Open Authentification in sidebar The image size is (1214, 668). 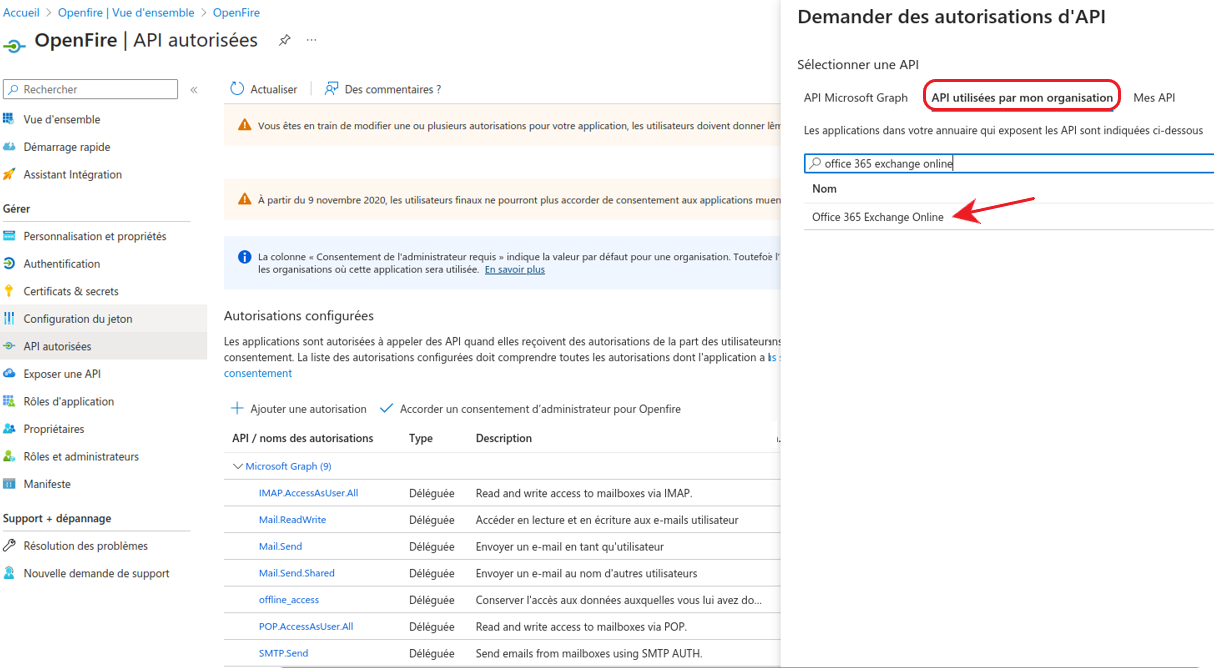pos(62,264)
